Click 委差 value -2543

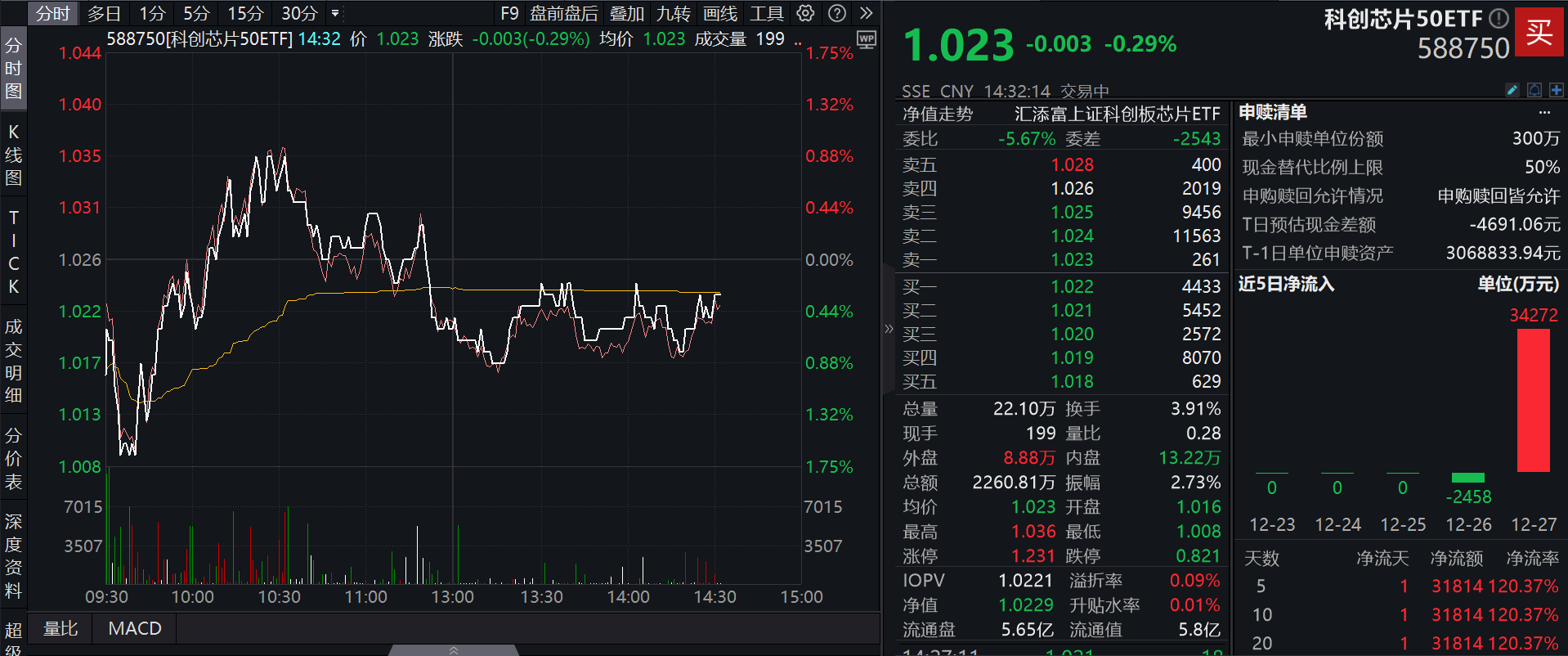[1197, 138]
